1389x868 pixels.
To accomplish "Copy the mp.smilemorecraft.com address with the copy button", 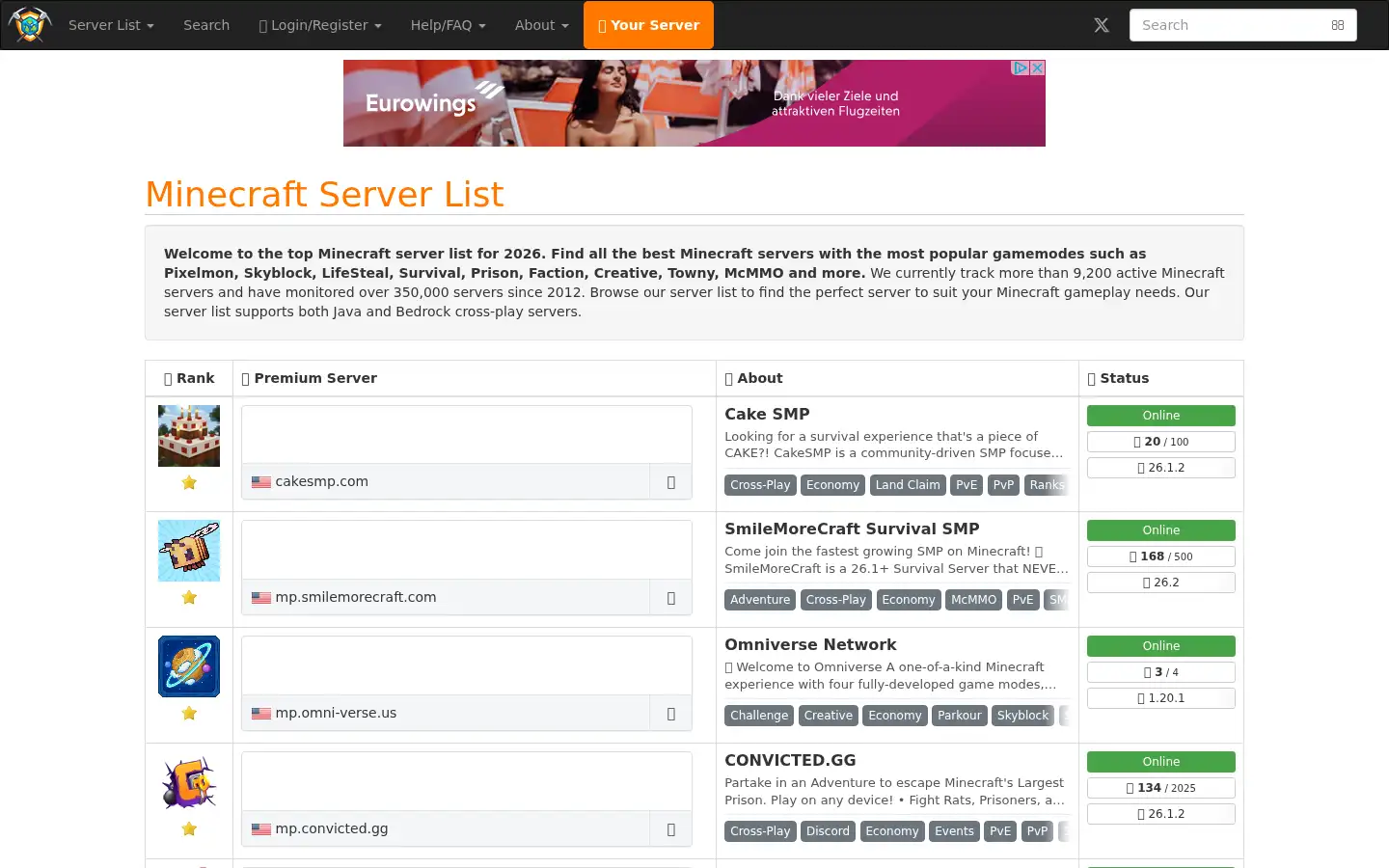I will click(671, 598).
